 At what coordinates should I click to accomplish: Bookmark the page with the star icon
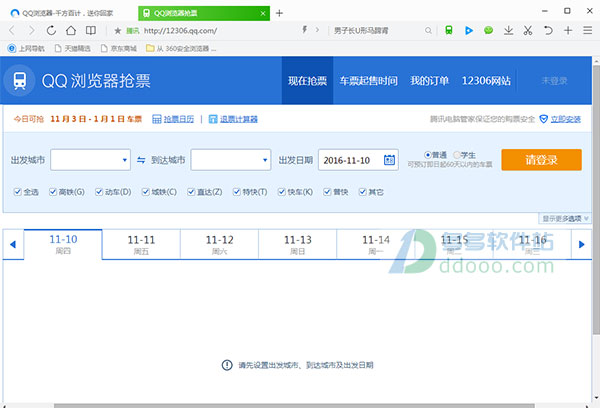pyautogui.click(x=117, y=31)
